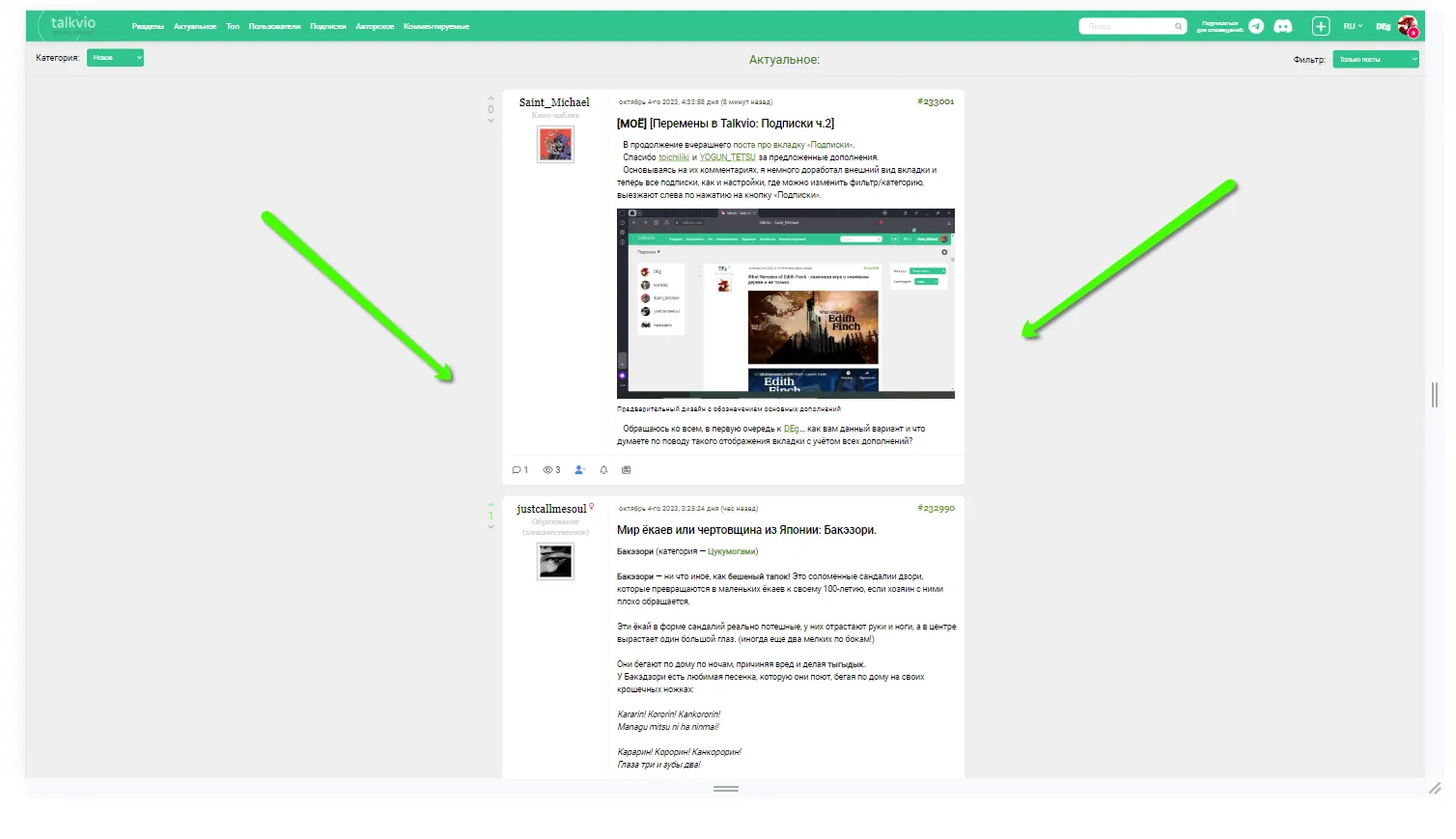
Task: Follow the Цукумогами category link
Action: click(x=731, y=551)
